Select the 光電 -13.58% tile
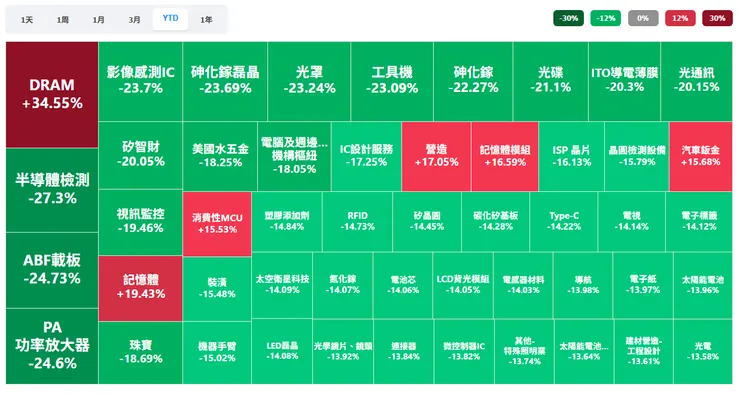 pyautogui.click(x=703, y=351)
